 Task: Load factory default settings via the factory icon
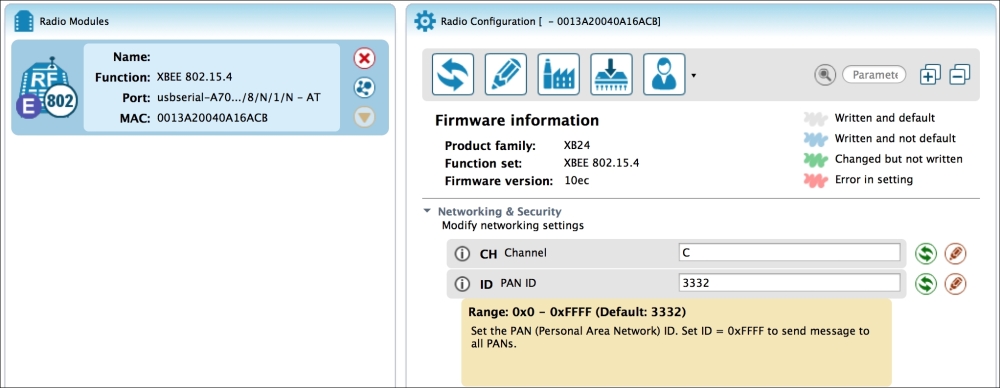coord(559,74)
